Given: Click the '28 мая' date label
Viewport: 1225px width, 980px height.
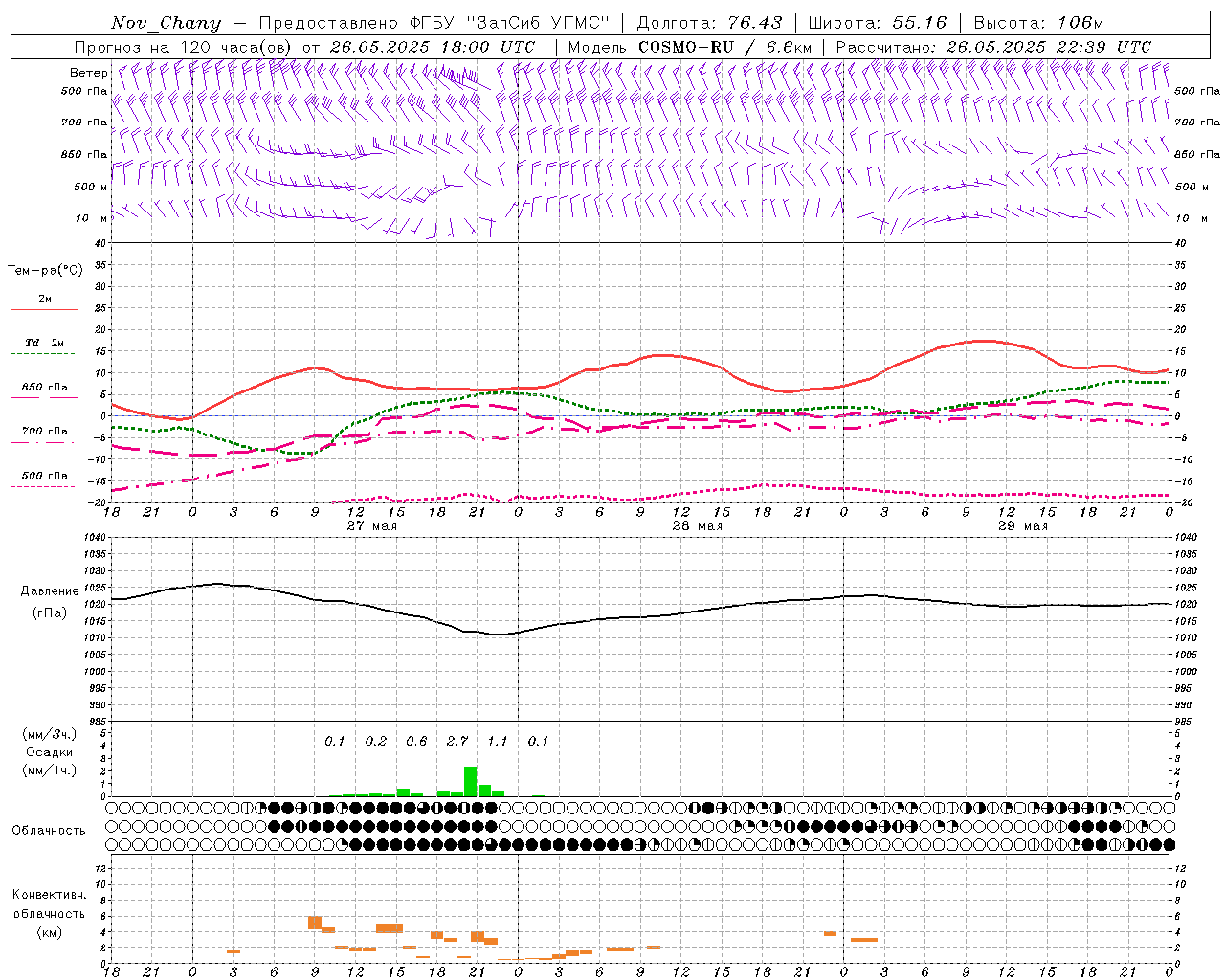Looking at the screenshot, I should click(x=697, y=526).
